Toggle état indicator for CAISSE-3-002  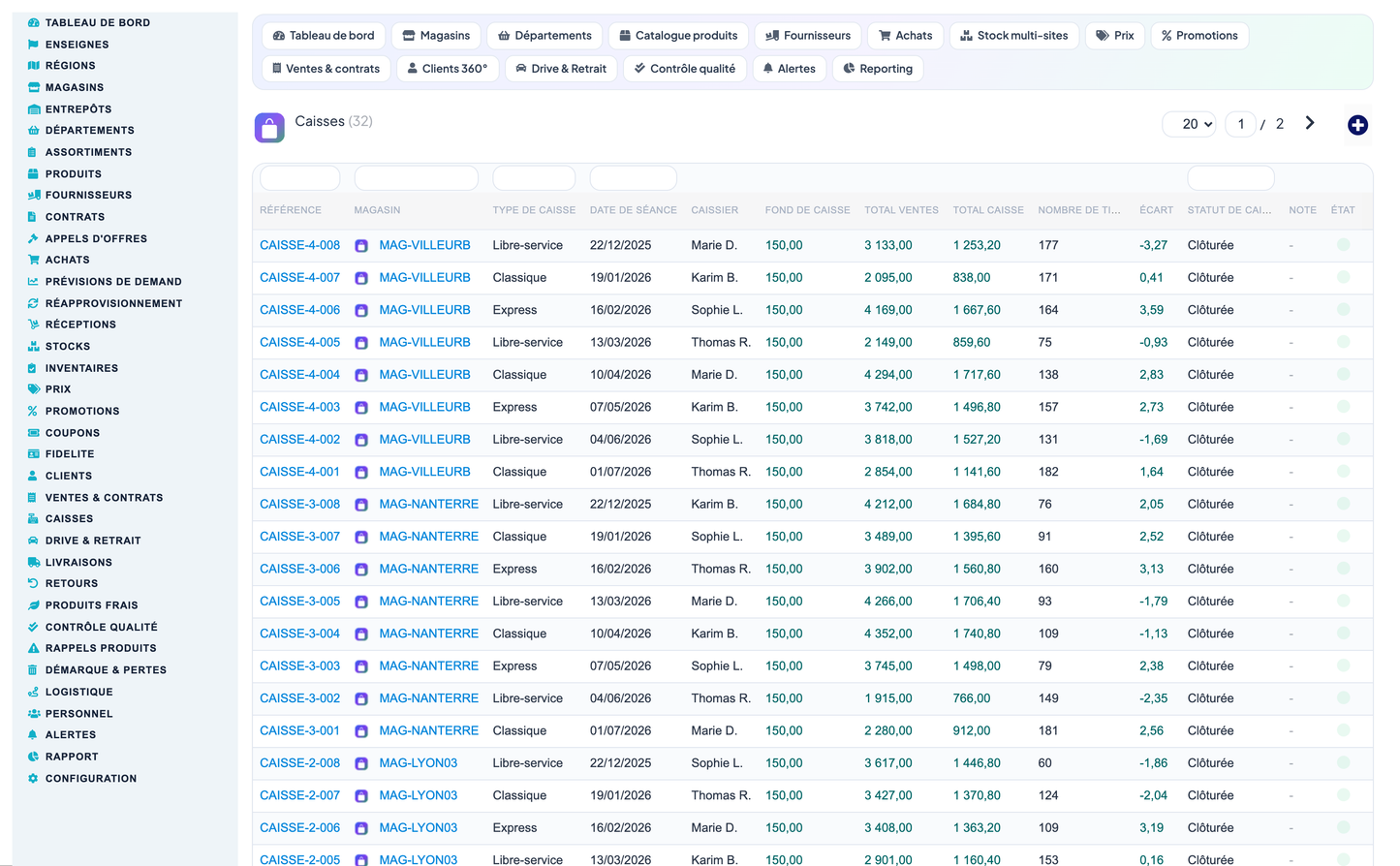click(x=1343, y=698)
